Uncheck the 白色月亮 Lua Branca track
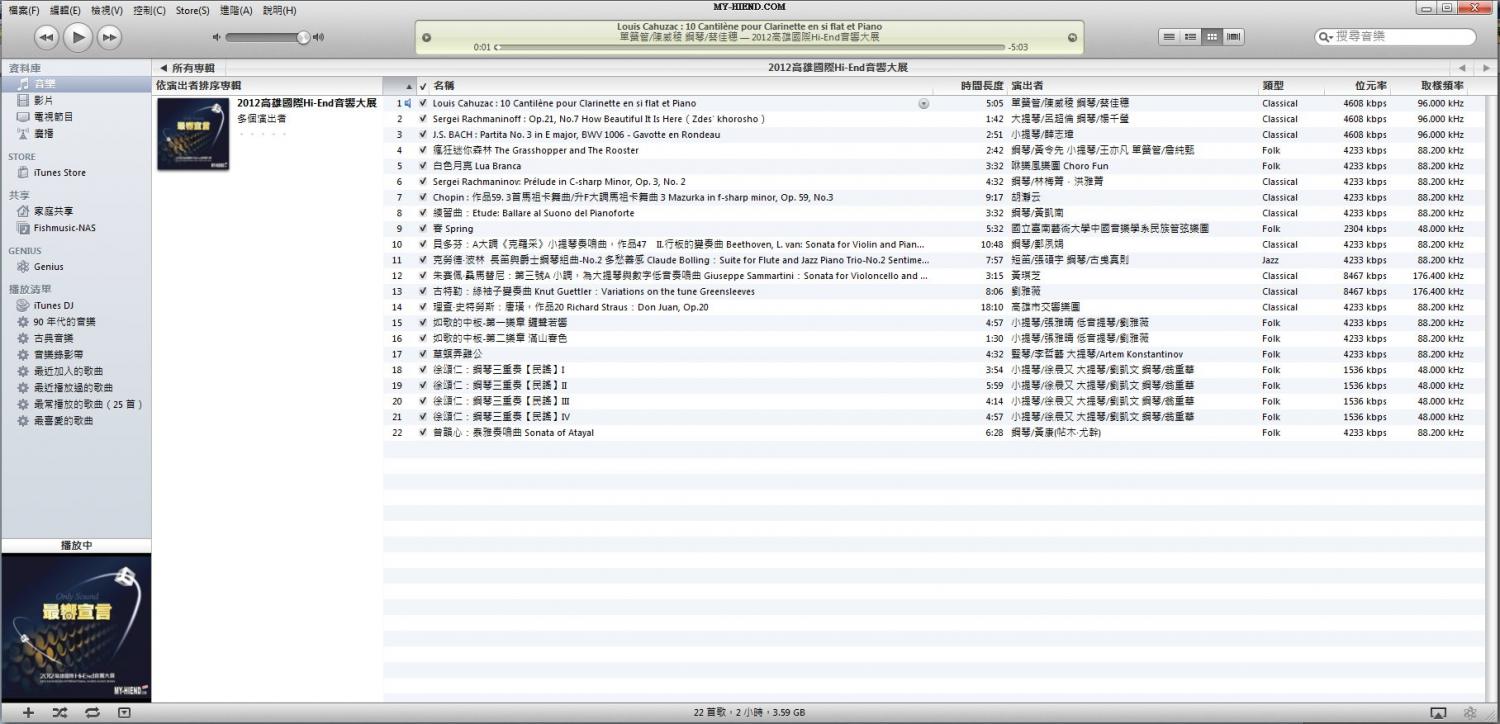 point(423,166)
